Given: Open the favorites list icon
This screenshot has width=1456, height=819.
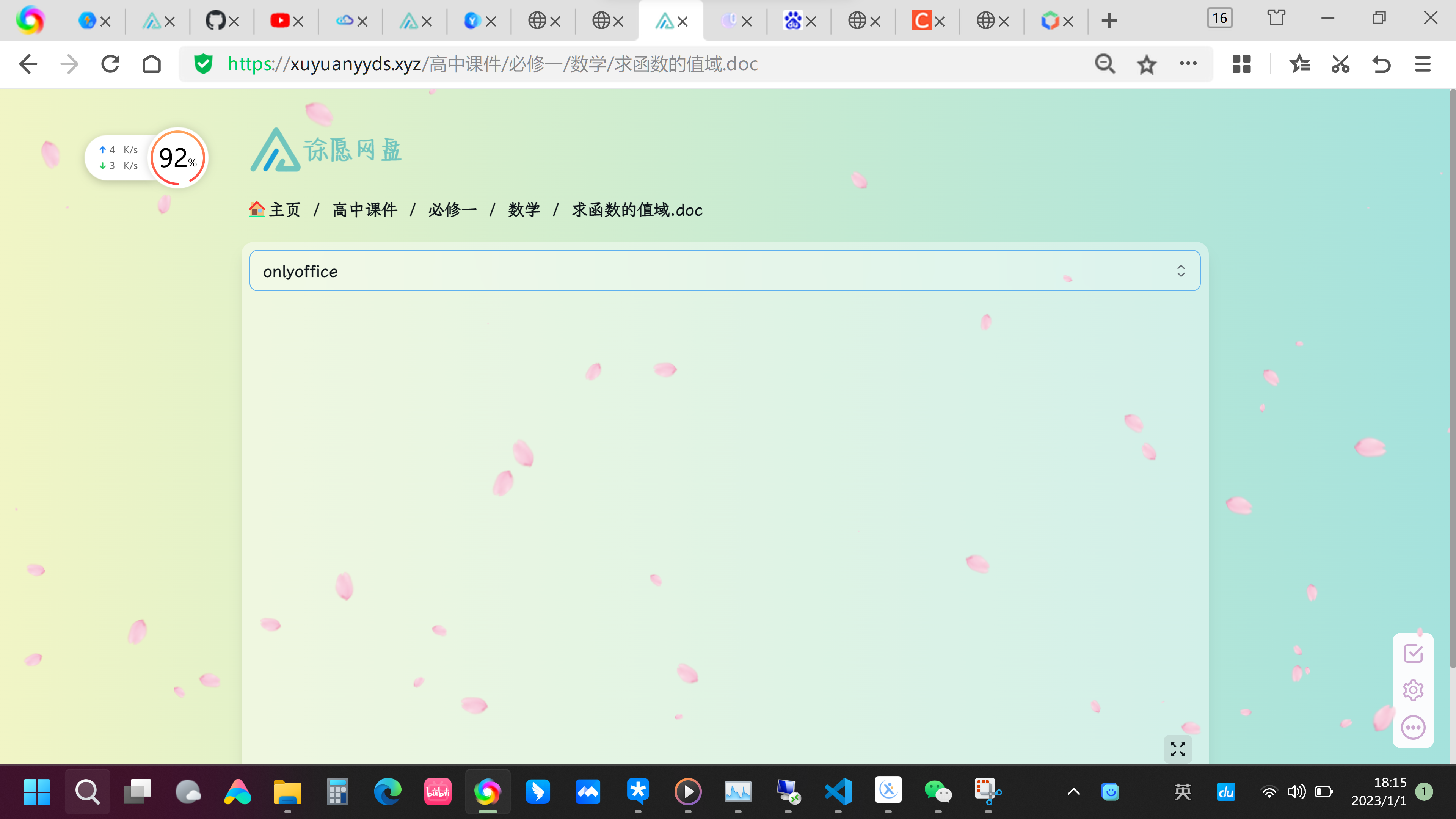Looking at the screenshot, I should (x=1299, y=64).
